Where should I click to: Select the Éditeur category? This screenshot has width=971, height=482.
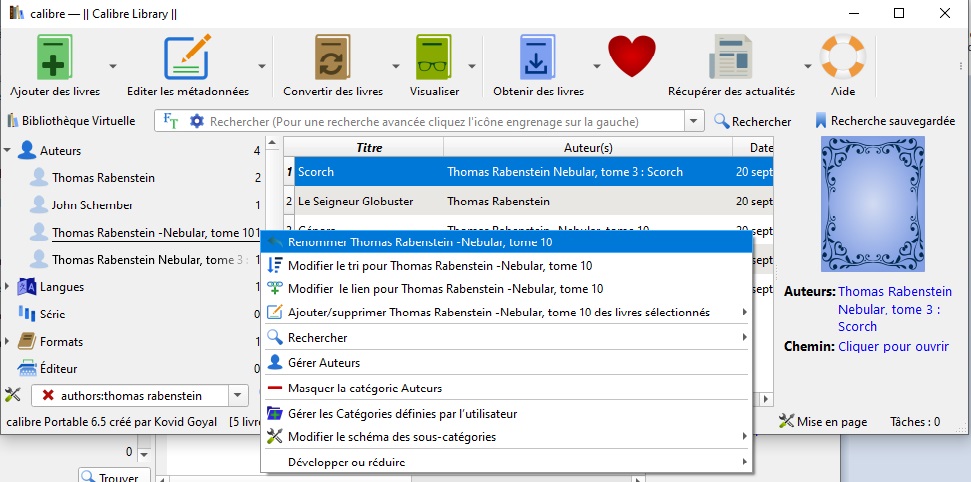click(58, 369)
